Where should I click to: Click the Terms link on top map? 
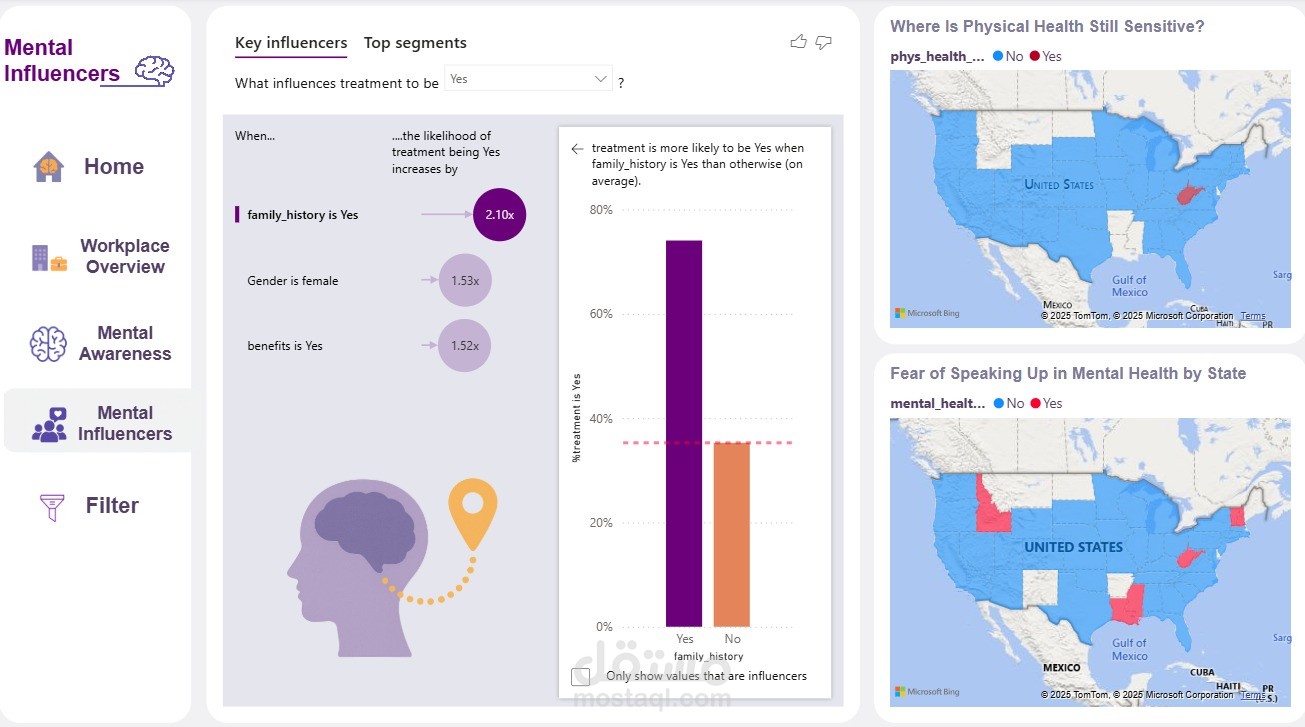coord(1253,316)
